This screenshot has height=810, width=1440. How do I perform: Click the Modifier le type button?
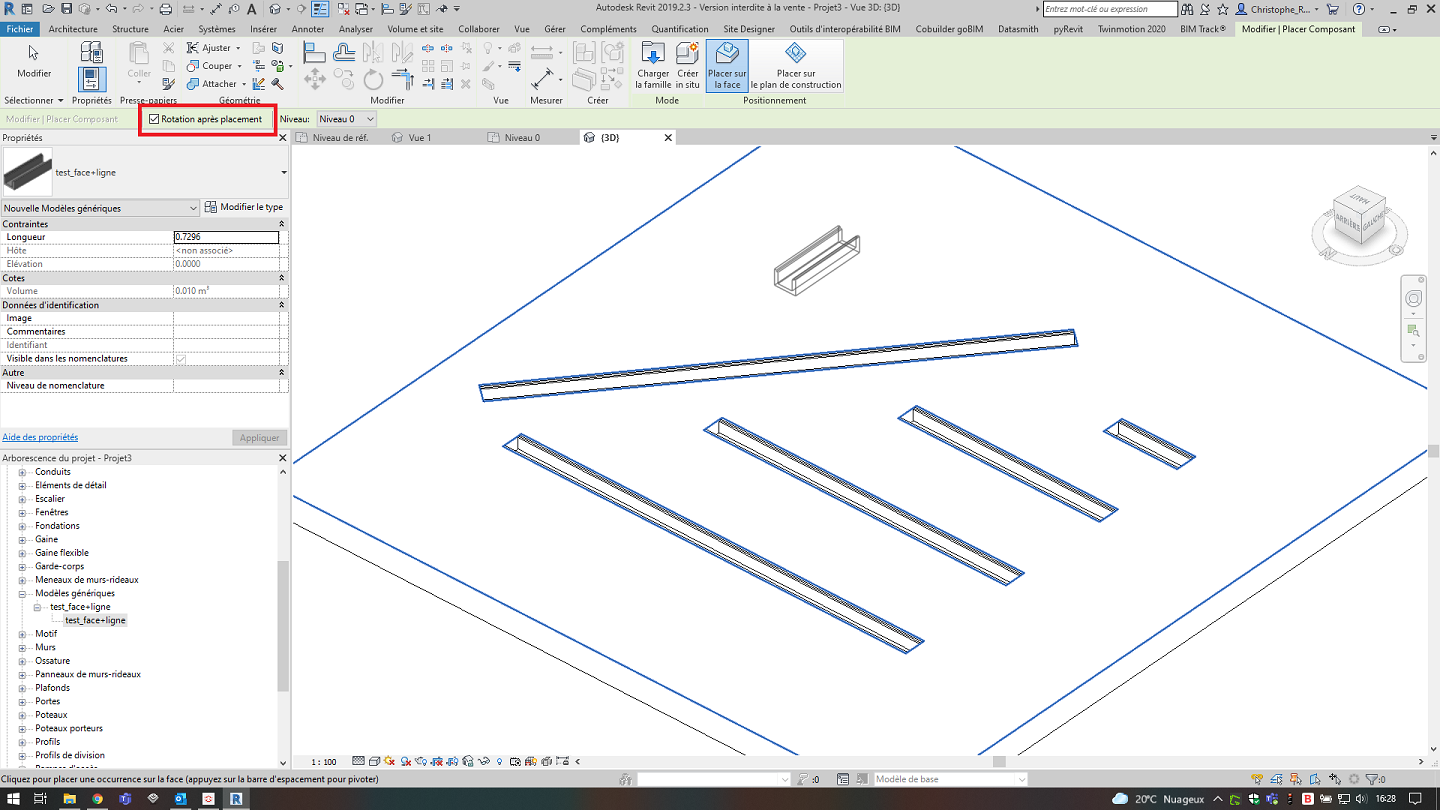click(x=244, y=207)
